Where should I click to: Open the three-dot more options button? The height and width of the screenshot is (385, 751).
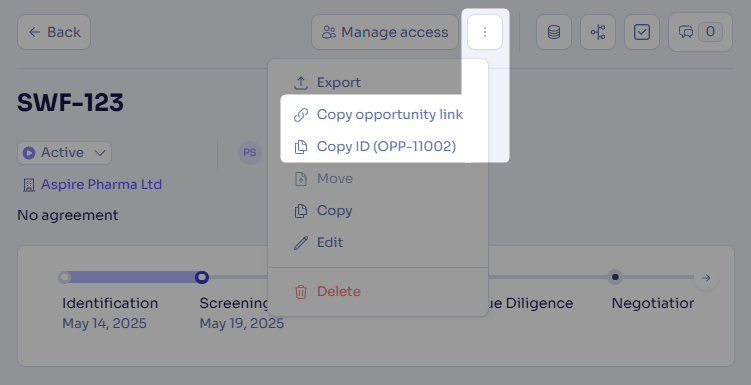pyautogui.click(x=485, y=32)
